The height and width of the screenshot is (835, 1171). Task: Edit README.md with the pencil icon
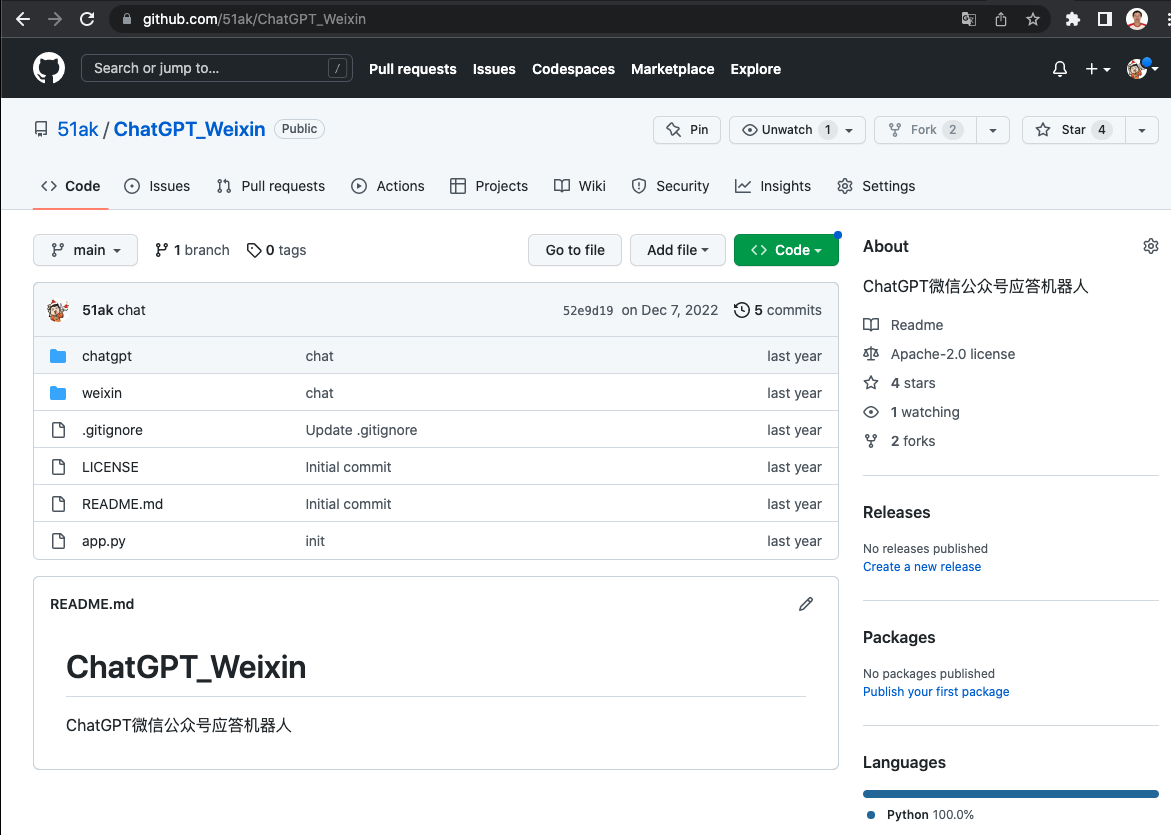806,604
